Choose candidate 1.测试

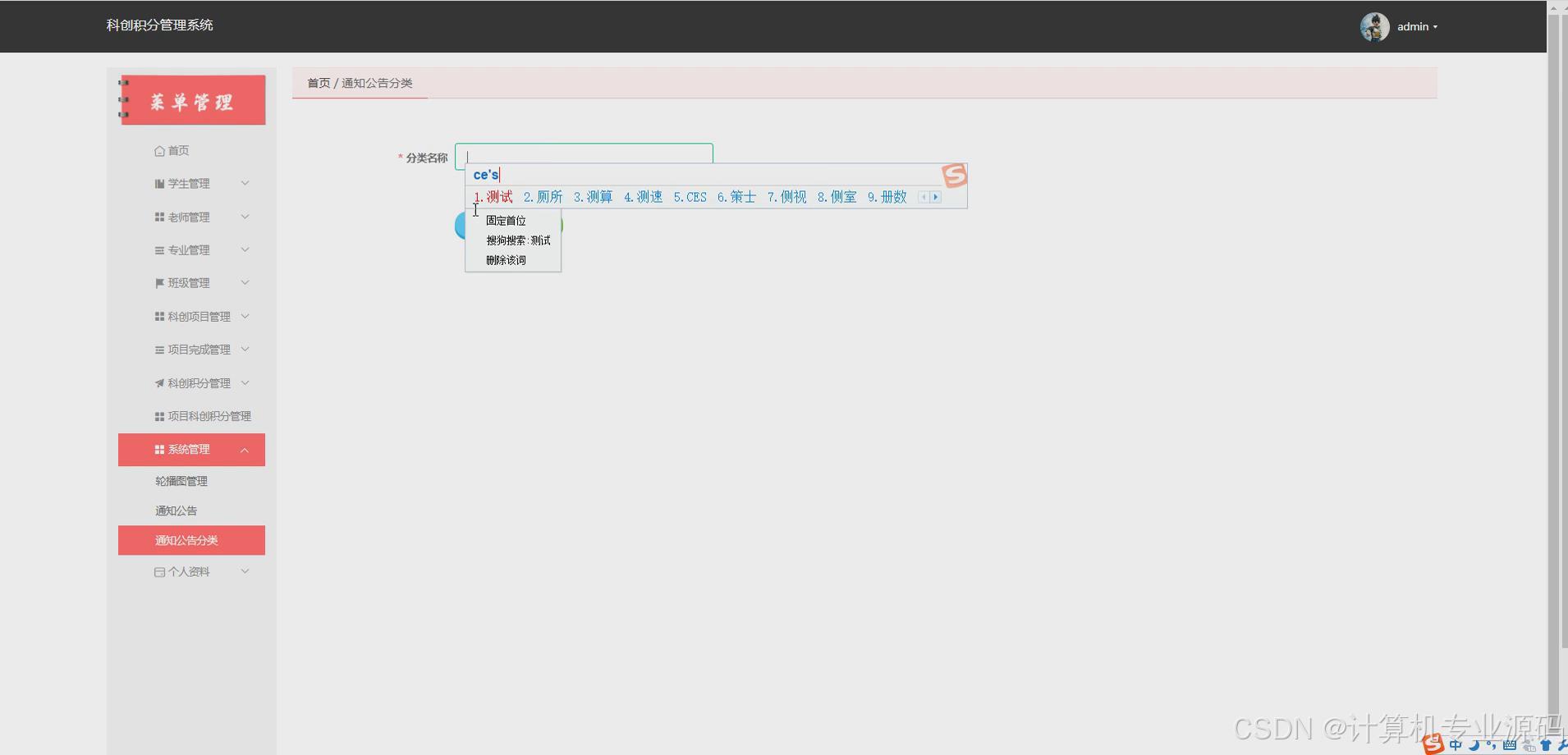[493, 197]
